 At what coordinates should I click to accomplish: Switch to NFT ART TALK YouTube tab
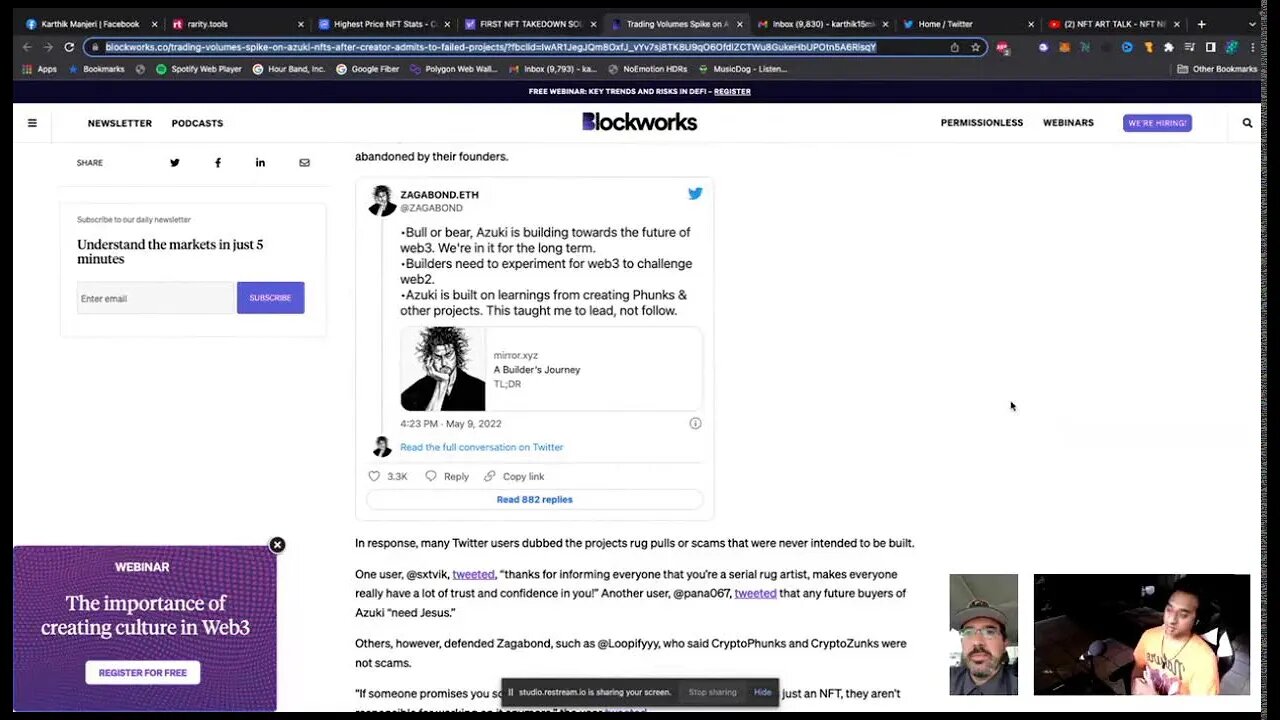[x=1112, y=24]
